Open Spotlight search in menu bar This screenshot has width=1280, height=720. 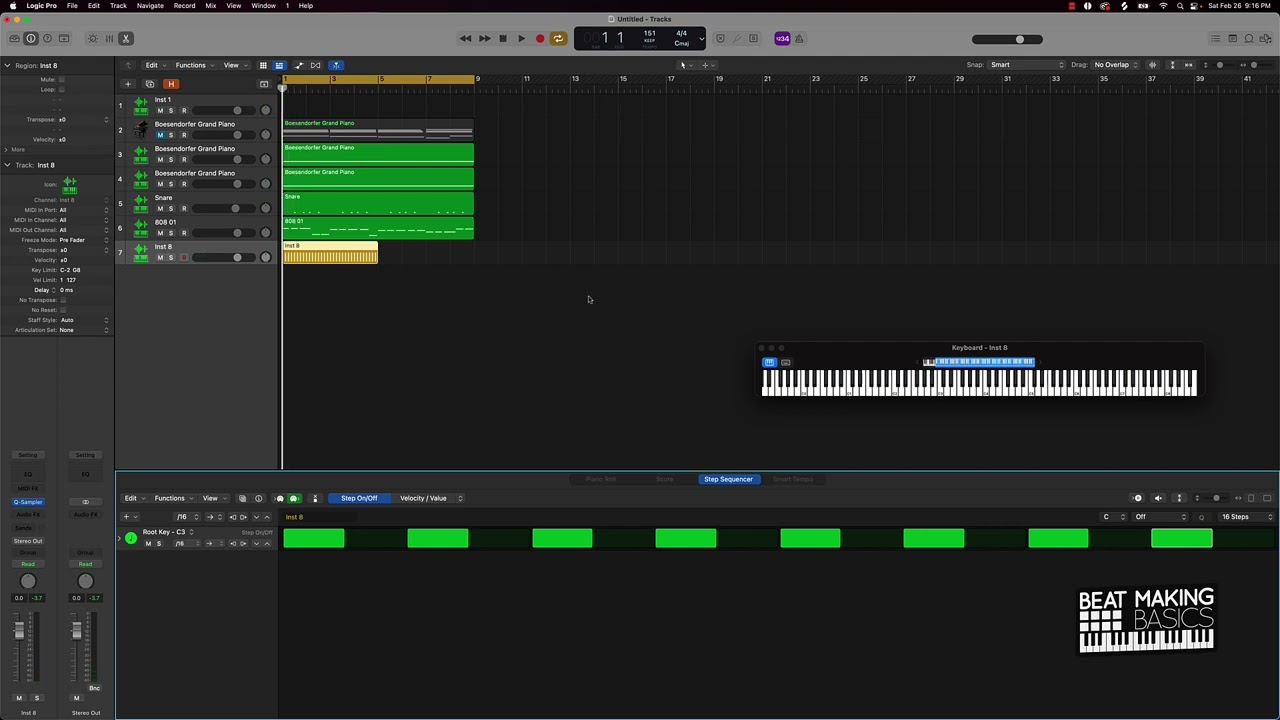[1180, 6]
